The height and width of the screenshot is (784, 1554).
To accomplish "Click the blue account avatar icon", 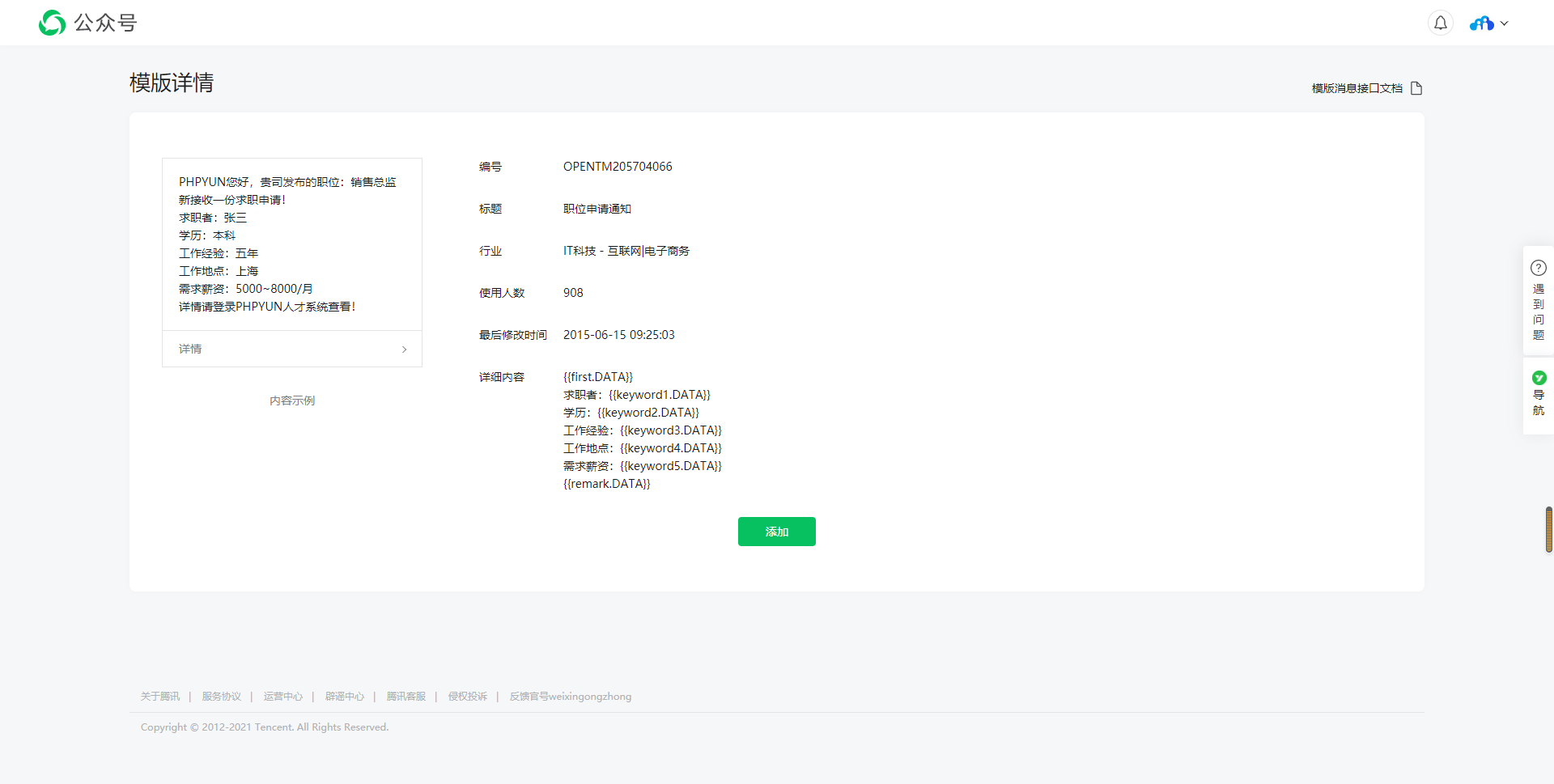I will click(x=1482, y=23).
